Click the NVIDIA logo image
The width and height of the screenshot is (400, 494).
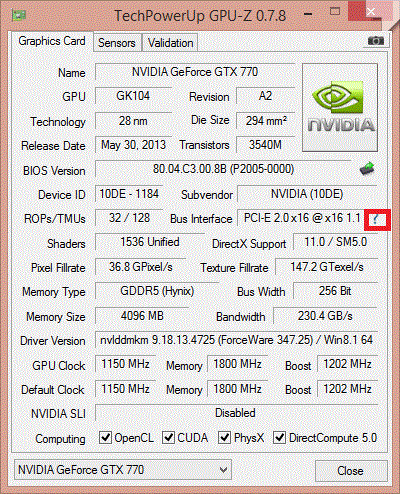point(340,107)
